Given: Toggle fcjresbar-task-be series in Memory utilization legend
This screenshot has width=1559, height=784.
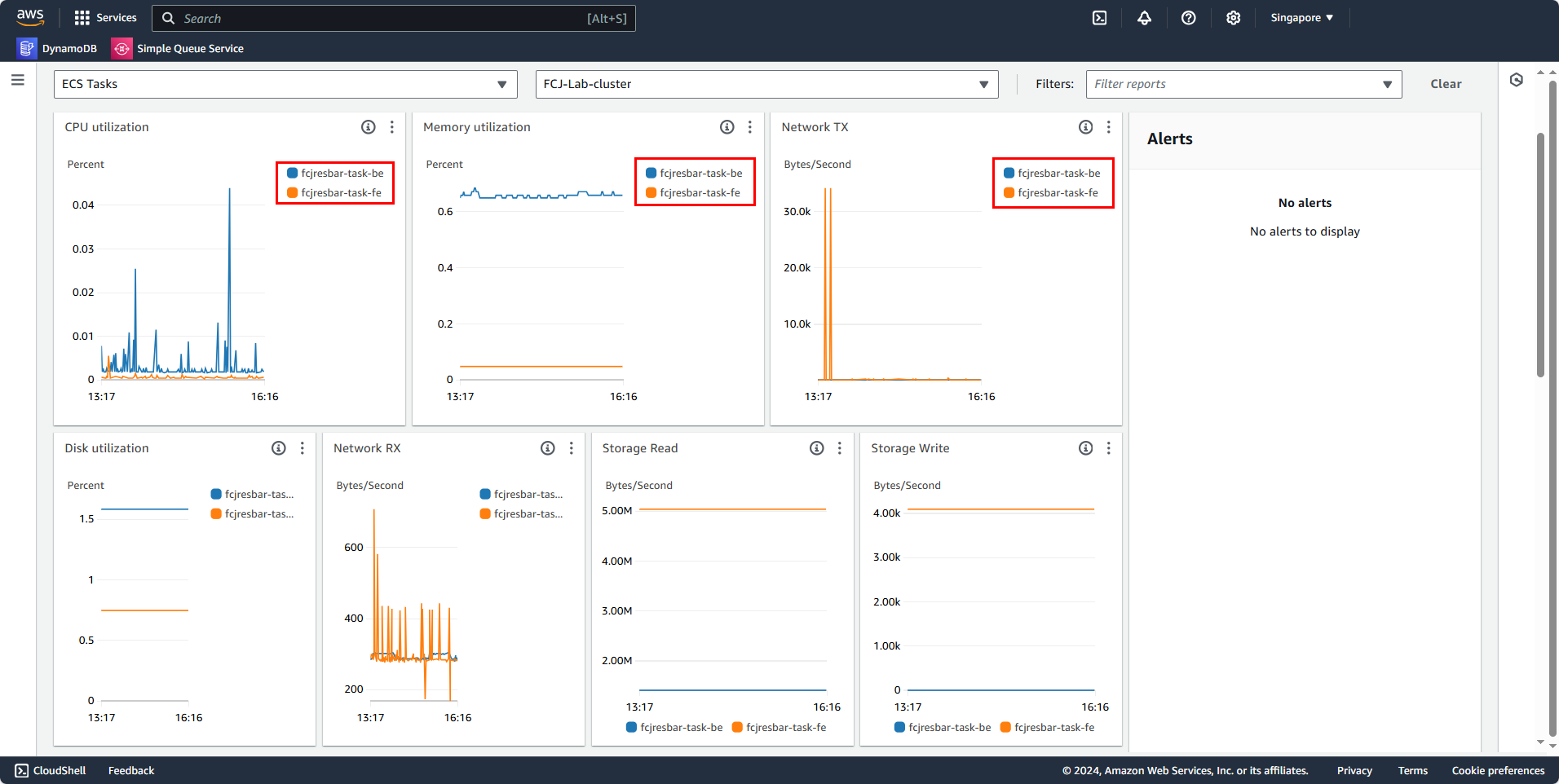Looking at the screenshot, I should tap(694, 174).
